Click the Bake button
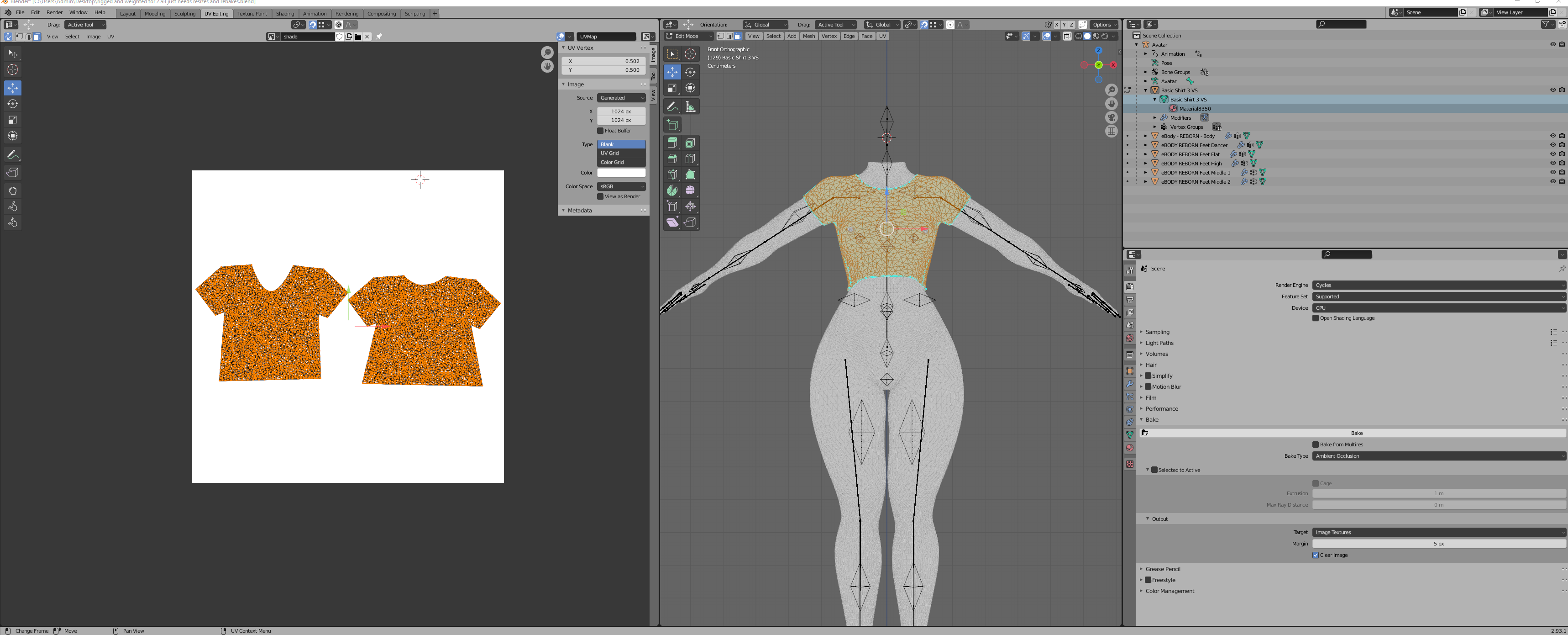Screen dimensions: 1568x635 click(1356, 433)
